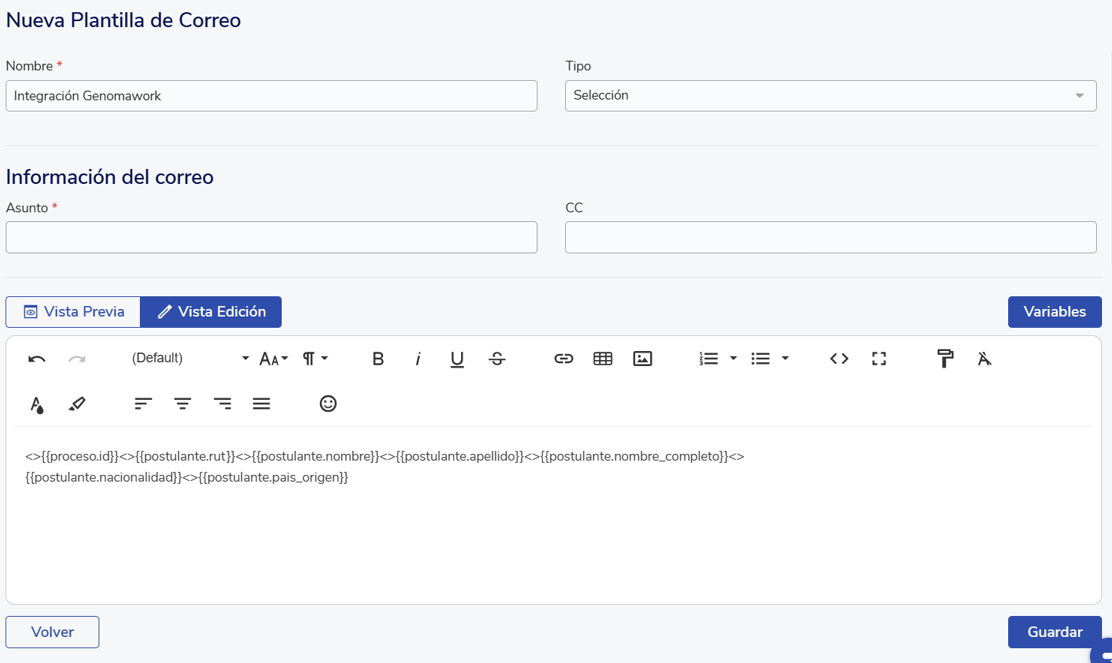Apply strikethrough formatting
The image size is (1112, 663).
tap(497, 359)
